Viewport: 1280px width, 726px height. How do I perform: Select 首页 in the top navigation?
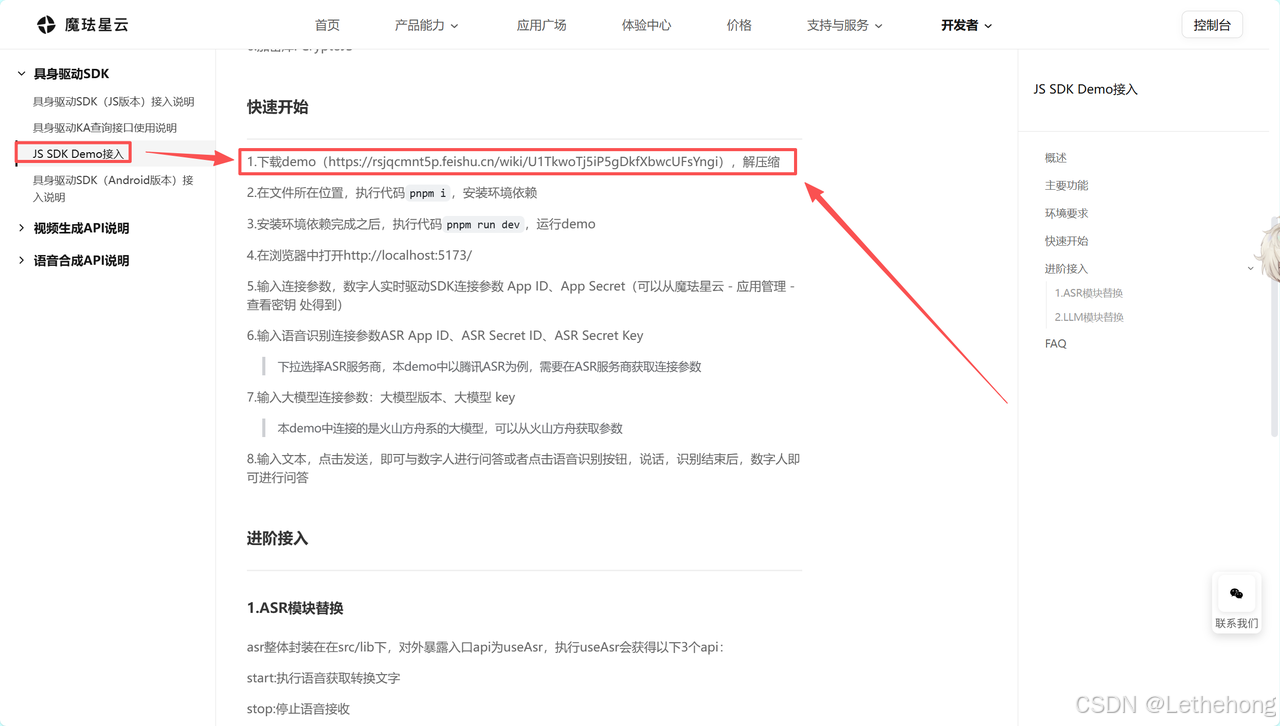click(x=327, y=24)
